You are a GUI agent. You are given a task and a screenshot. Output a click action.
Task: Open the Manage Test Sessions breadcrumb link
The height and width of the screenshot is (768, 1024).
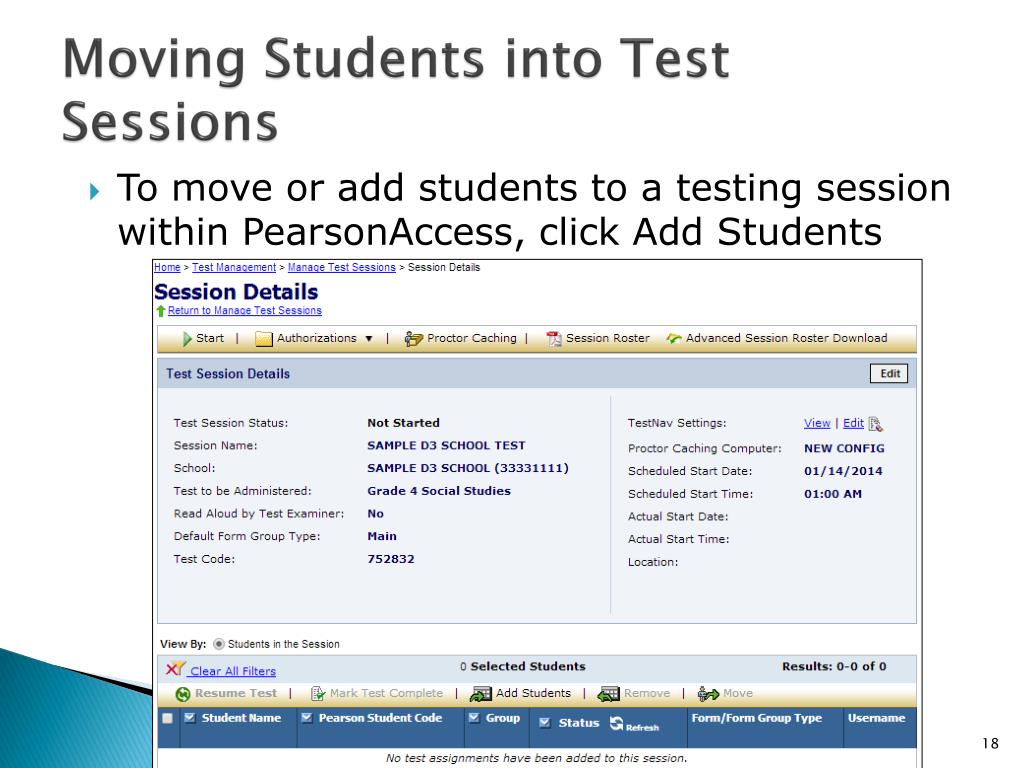click(342, 267)
